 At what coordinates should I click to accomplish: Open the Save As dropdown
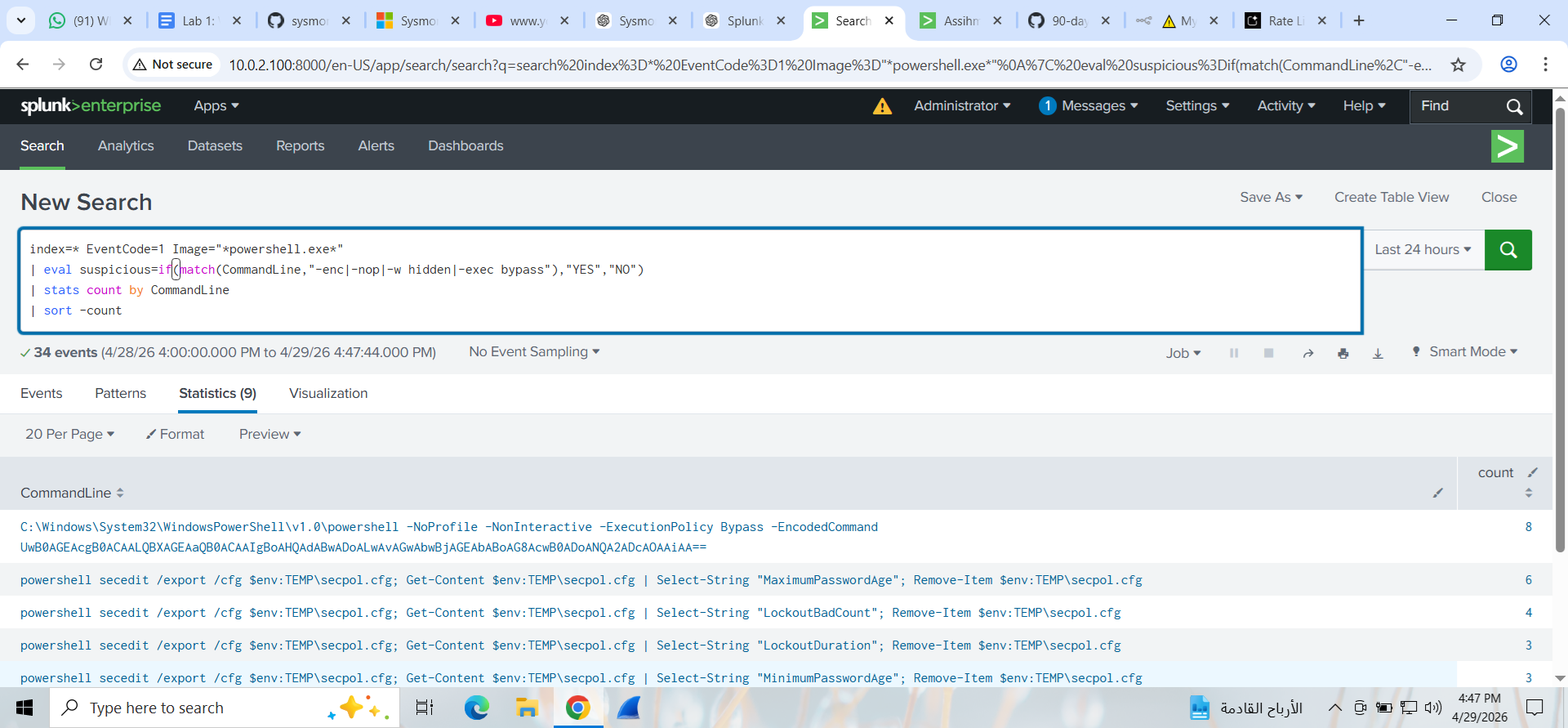click(1272, 197)
